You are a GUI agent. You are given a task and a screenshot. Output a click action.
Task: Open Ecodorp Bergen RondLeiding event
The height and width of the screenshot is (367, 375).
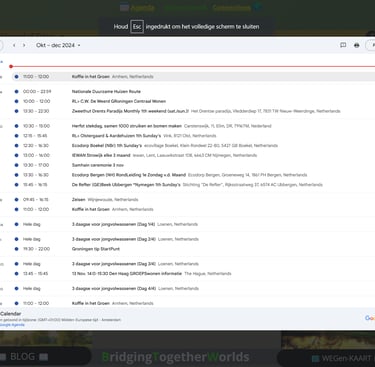193,175
